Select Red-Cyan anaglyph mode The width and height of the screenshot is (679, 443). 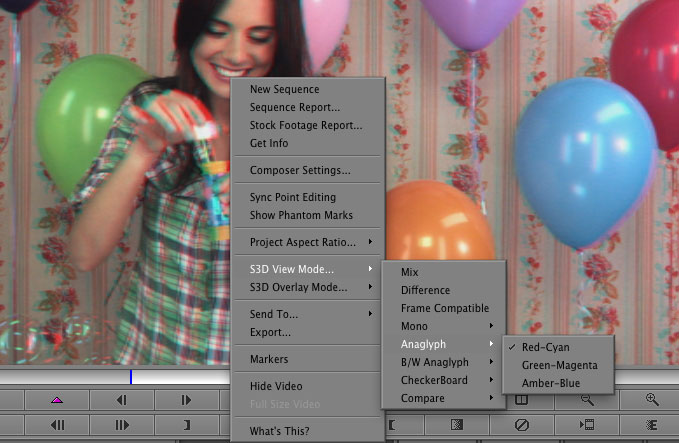click(547, 347)
